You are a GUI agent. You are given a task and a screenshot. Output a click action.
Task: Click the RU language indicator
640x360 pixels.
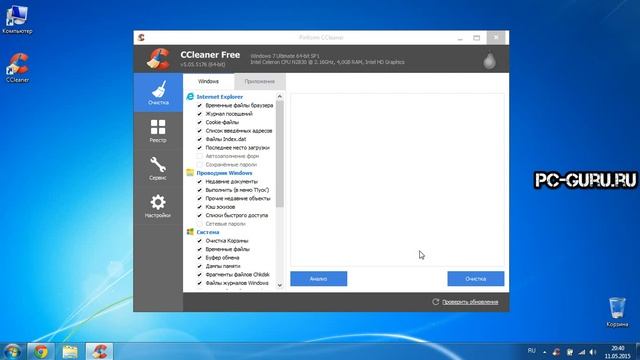point(531,351)
